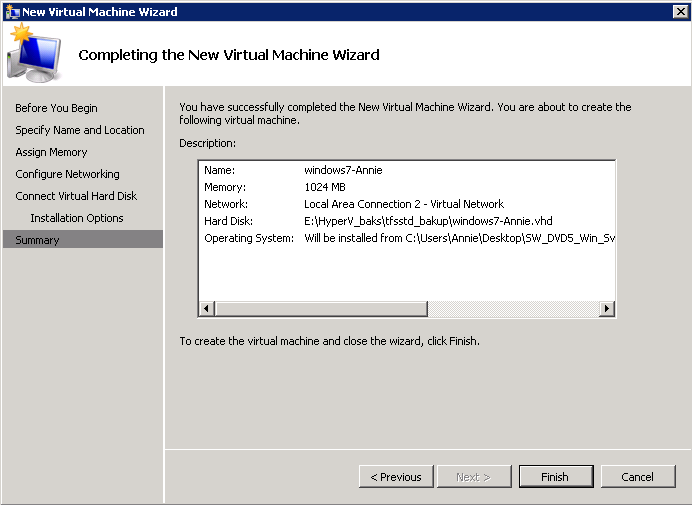The image size is (692, 505).
Task: Click the 1024 MB memory value
Action: 324,187
